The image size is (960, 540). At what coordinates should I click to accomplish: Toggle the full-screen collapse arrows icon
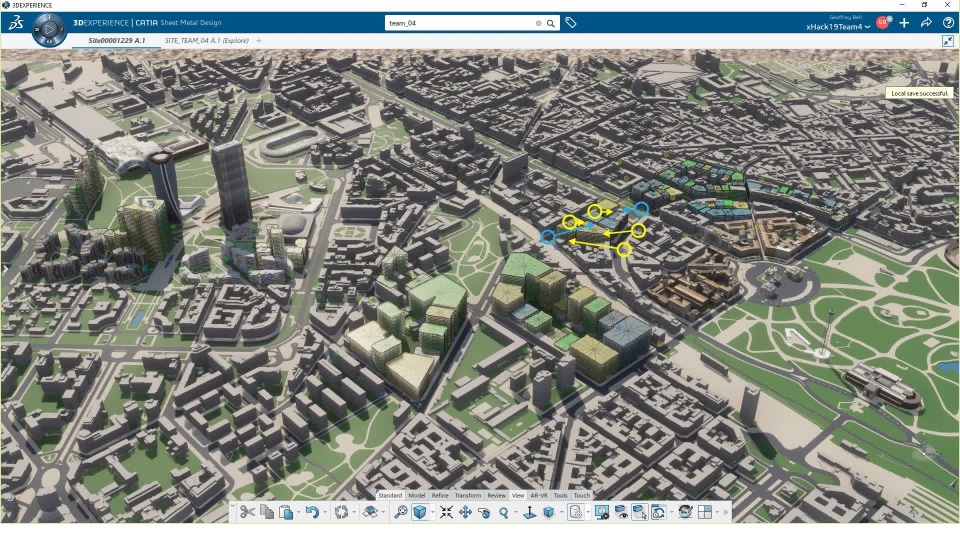point(948,41)
